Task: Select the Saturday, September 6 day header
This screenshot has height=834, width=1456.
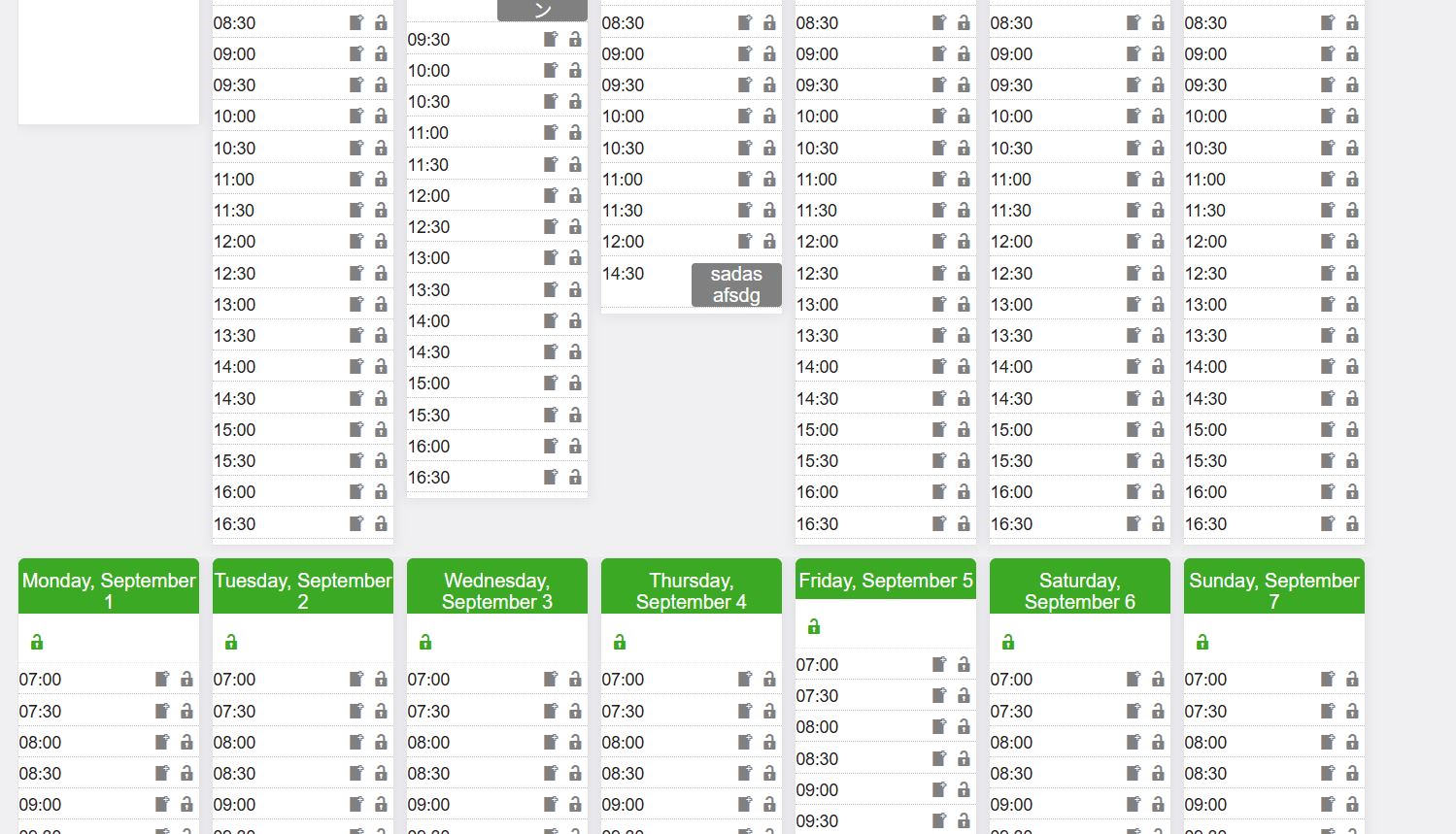Action: click(1079, 590)
